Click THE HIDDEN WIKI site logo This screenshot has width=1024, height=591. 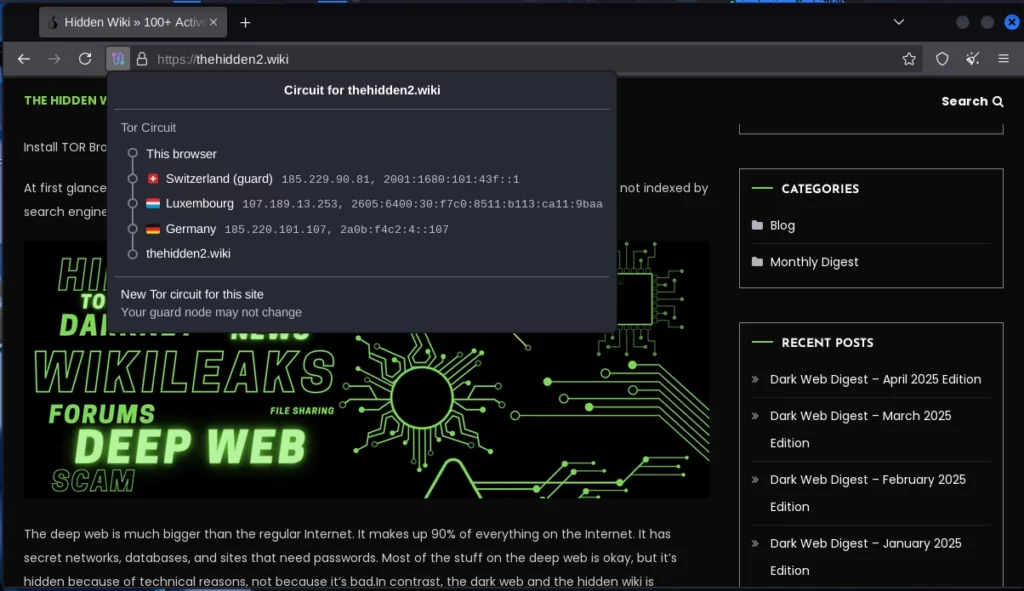pos(65,101)
